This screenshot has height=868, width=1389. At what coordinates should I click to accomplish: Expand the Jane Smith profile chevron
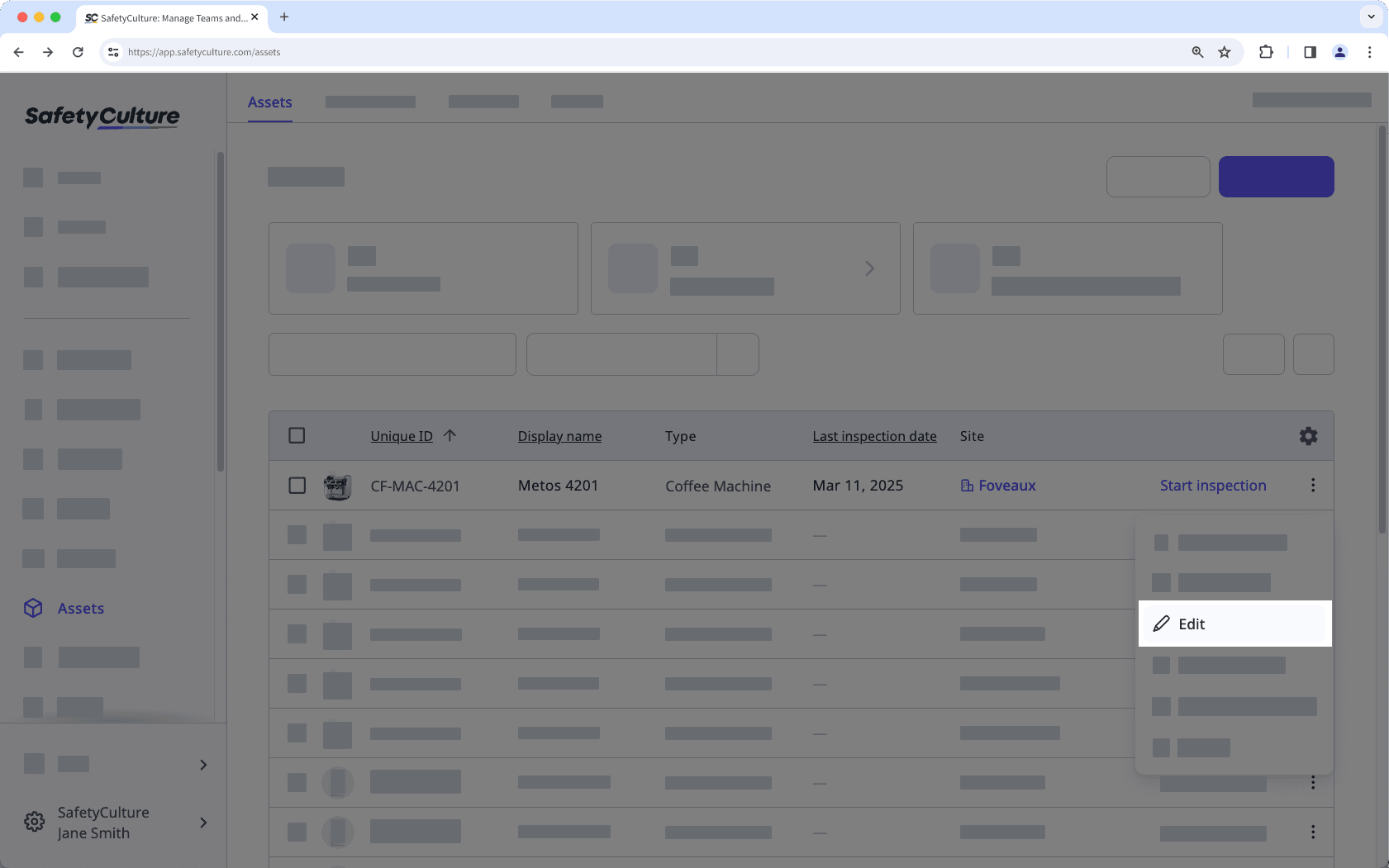(202, 823)
